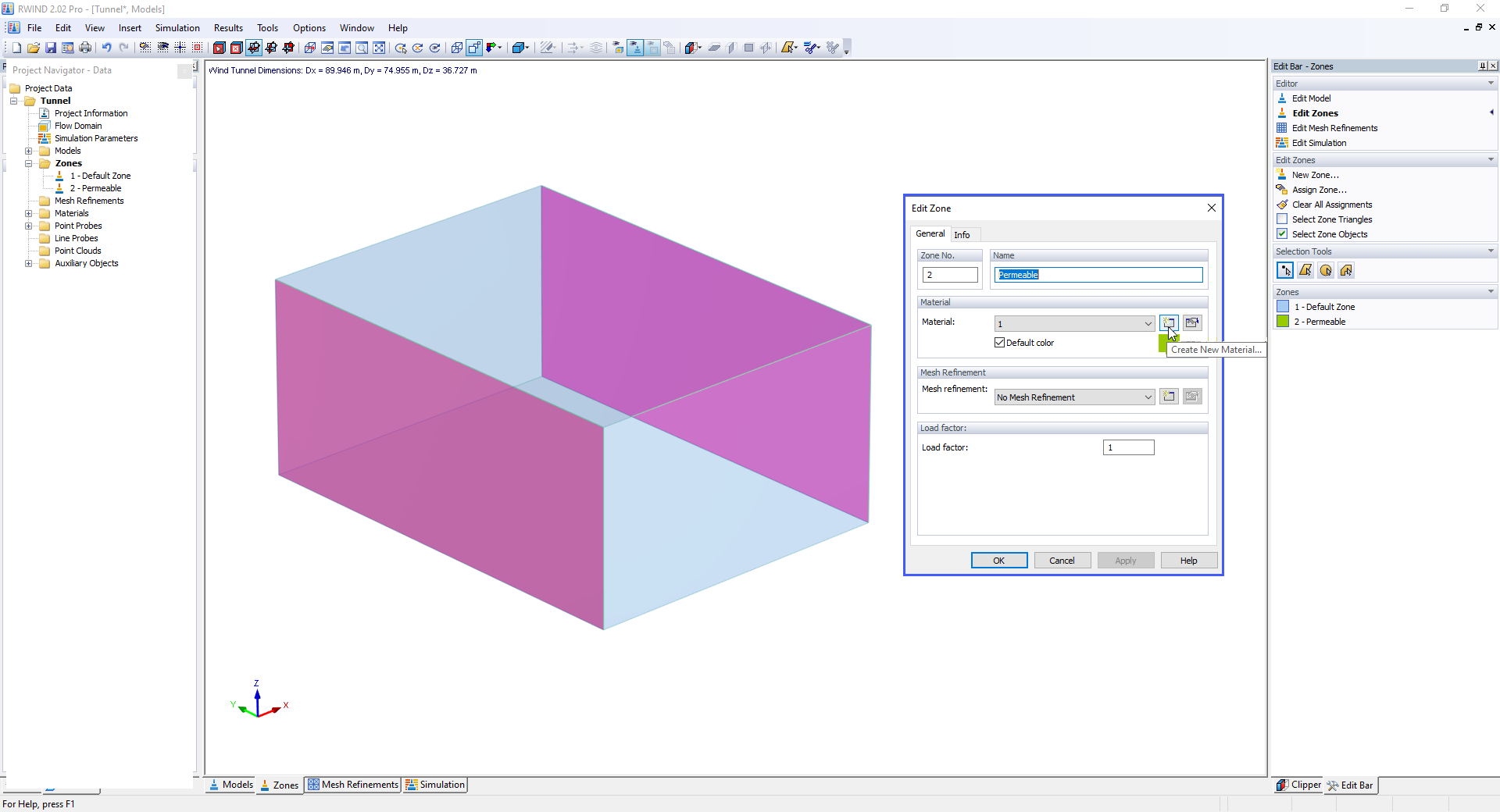The image size is (1500, 812).
Task: Switch to the Clipper tab
Action: pos(1298,785)
